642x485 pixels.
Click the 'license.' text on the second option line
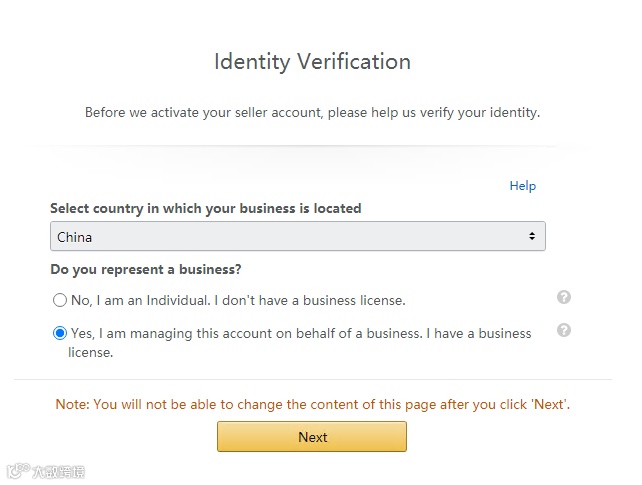pos(90,352)
